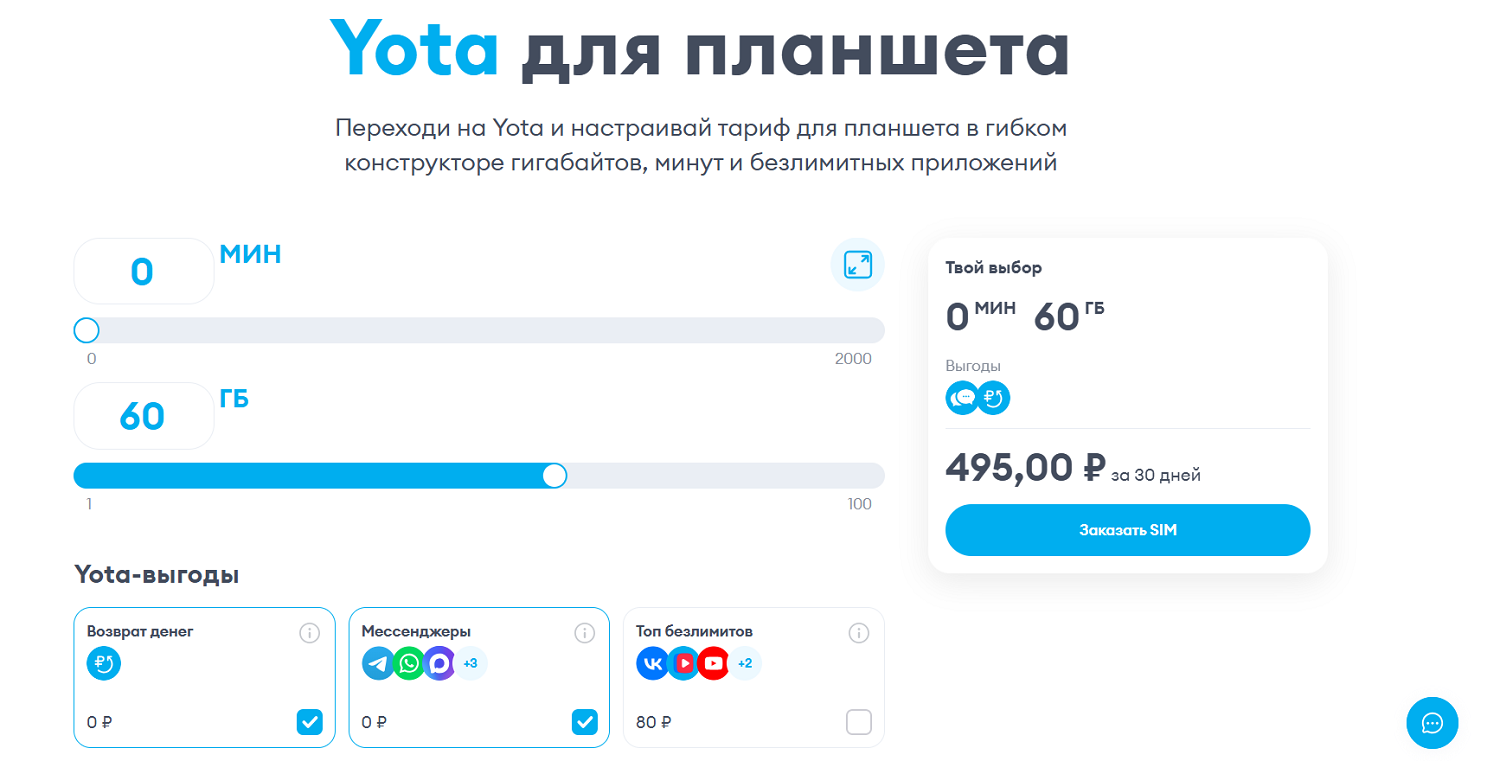Select the VK icon in Топ безлимитов
This screenshot has height=761, width=1500.
tap(652, 663)
